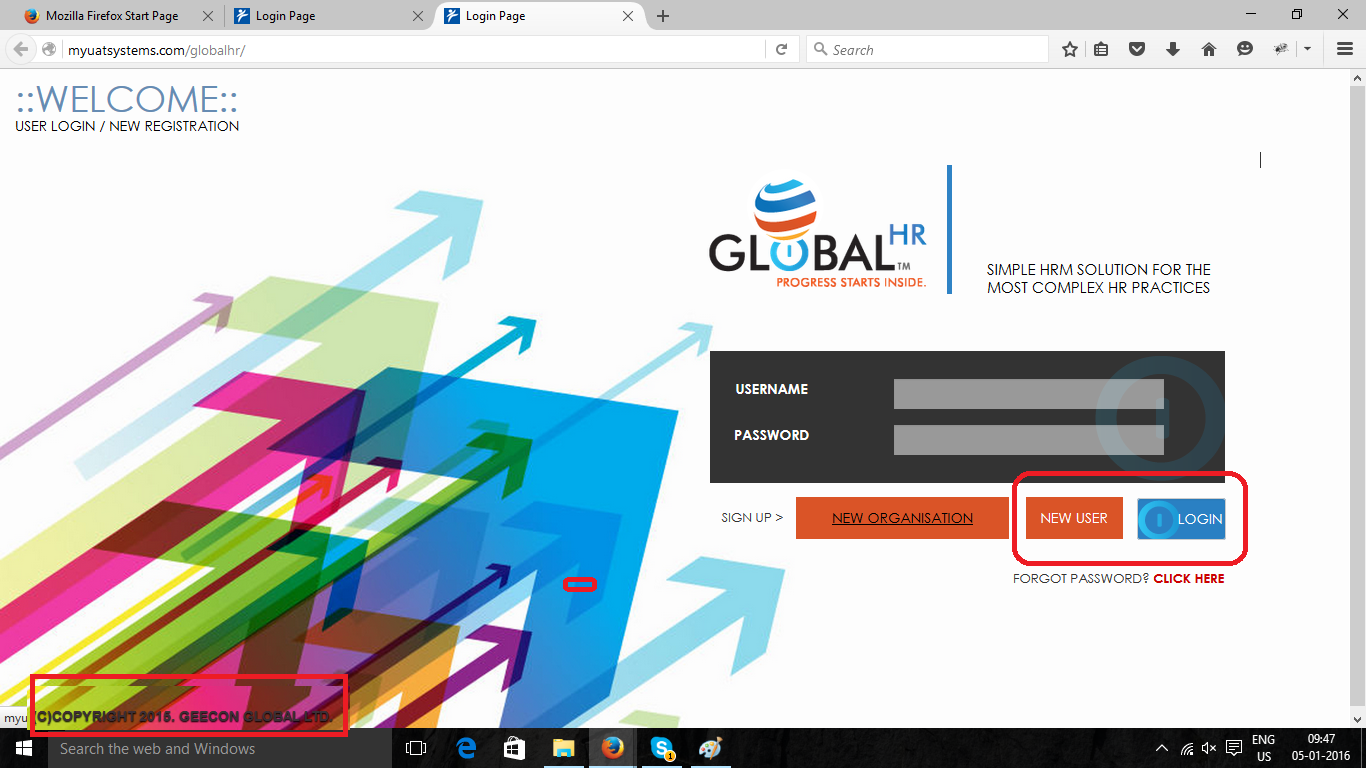Viewport: 1366px width, 768px height.
Task: Bookmark this page with the star icon
Action: pyautogui.click(x=1070, y=49)
